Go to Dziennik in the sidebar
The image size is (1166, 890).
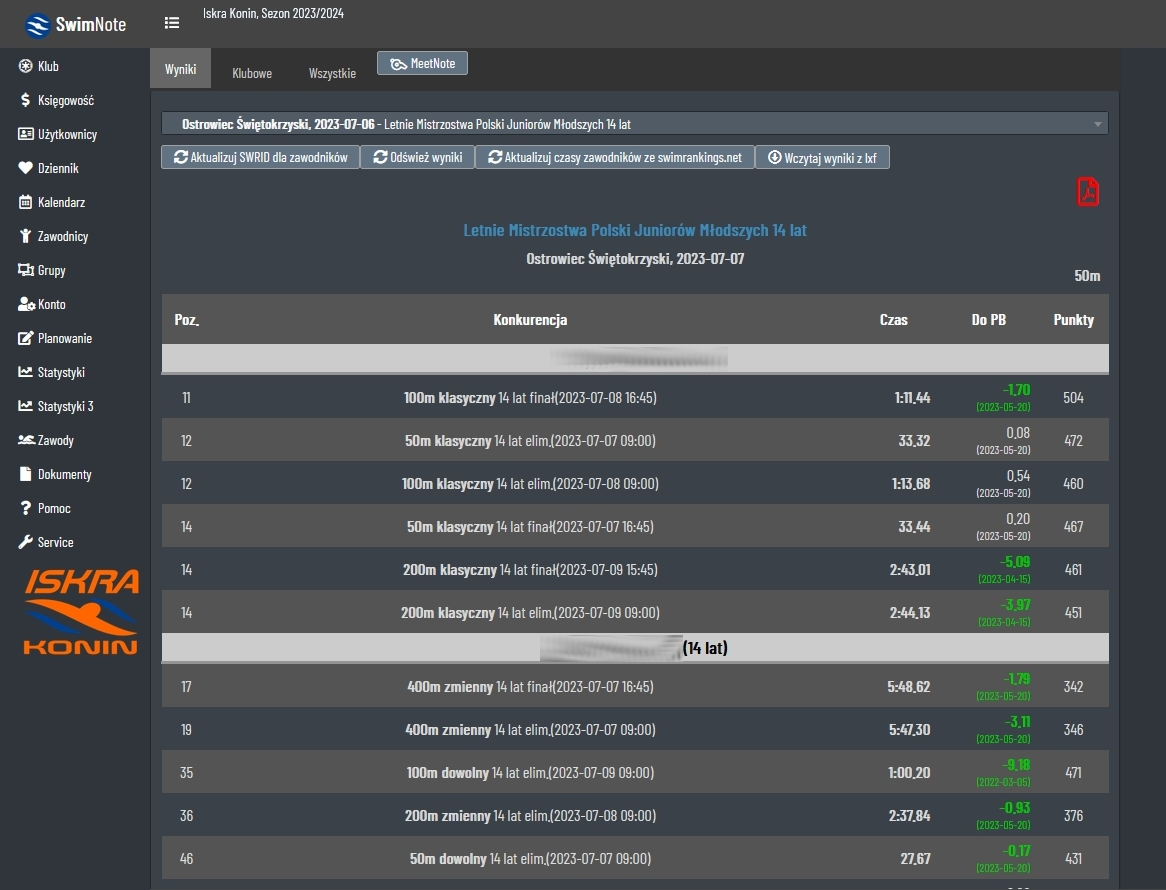pos(57,168)
